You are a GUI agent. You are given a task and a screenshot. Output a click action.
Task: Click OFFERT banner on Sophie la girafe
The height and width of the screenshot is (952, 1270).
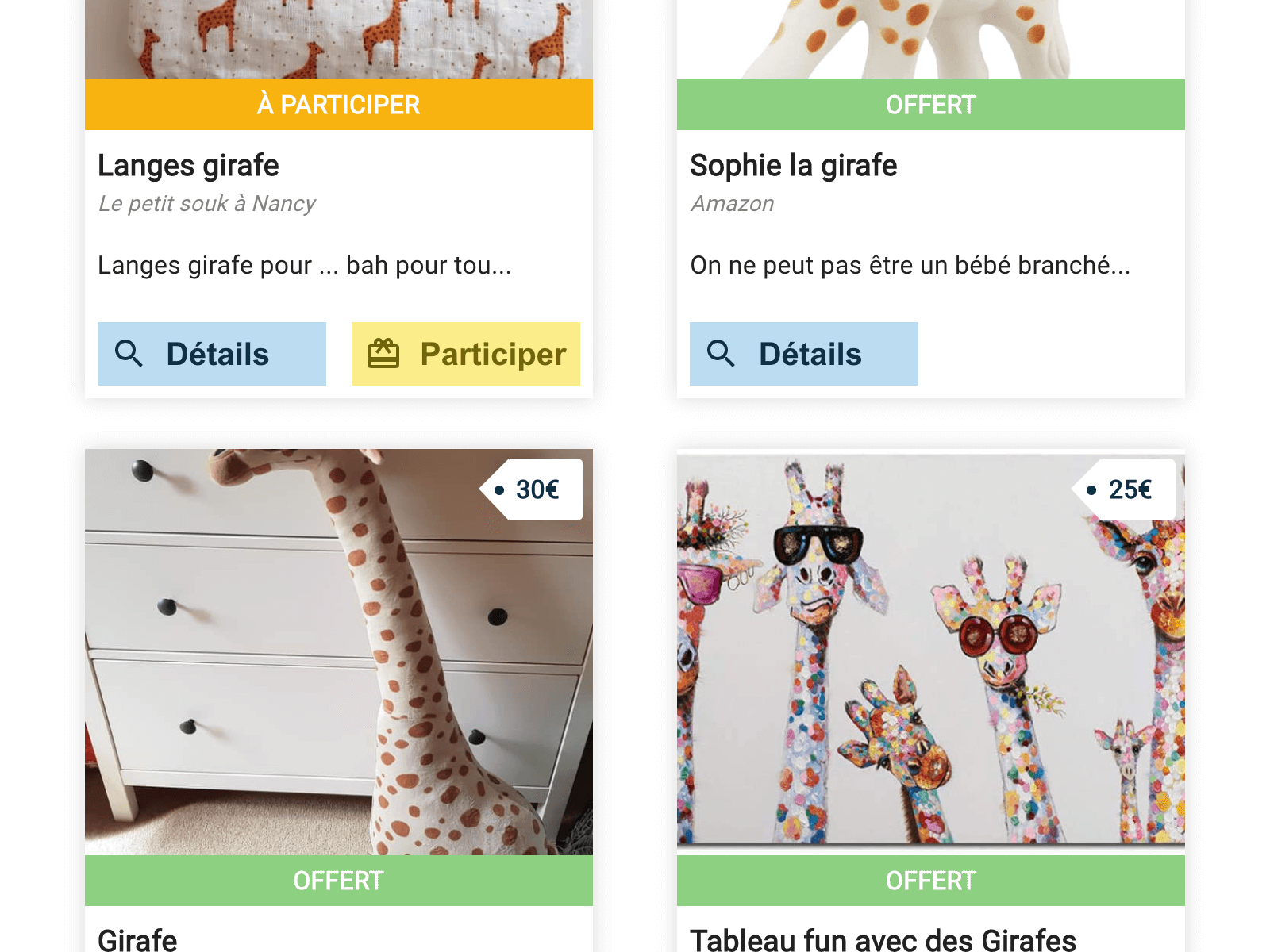pos(931,105)
